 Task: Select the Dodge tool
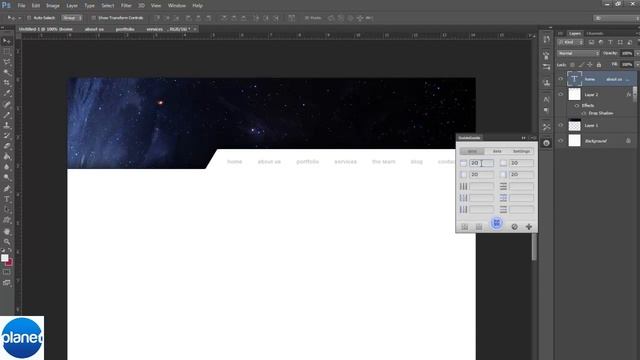click(x=7, y=178)
